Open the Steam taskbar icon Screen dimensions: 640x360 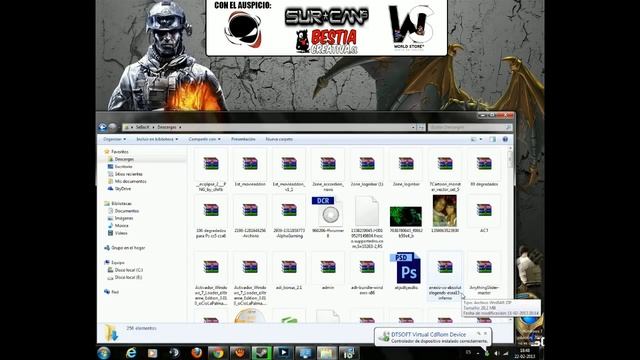(262, 353)
